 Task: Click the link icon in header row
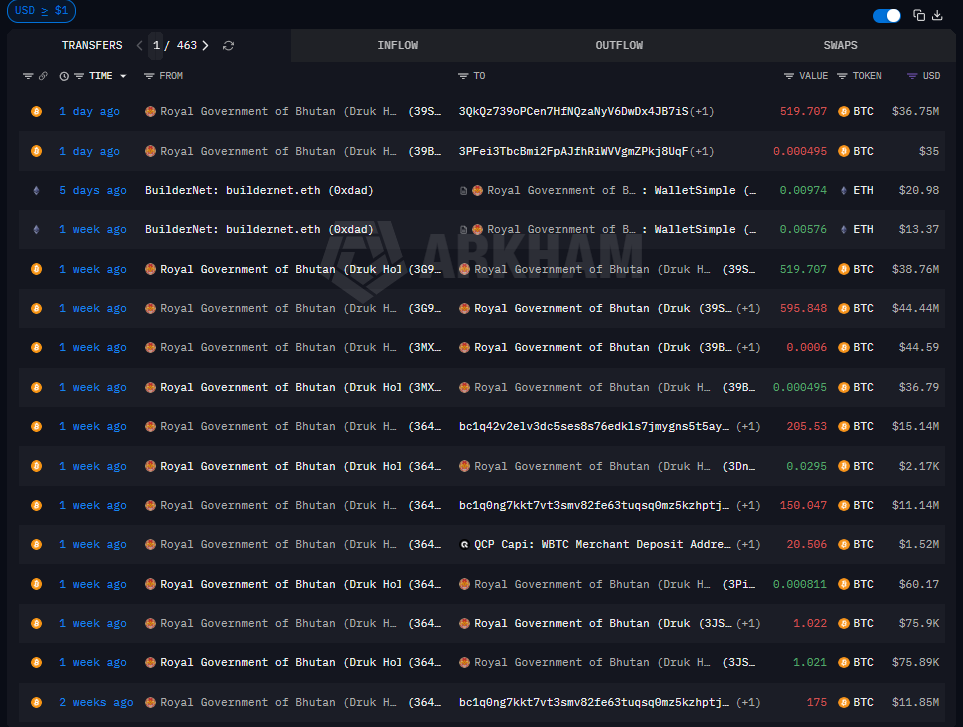(x=43, y=76)
